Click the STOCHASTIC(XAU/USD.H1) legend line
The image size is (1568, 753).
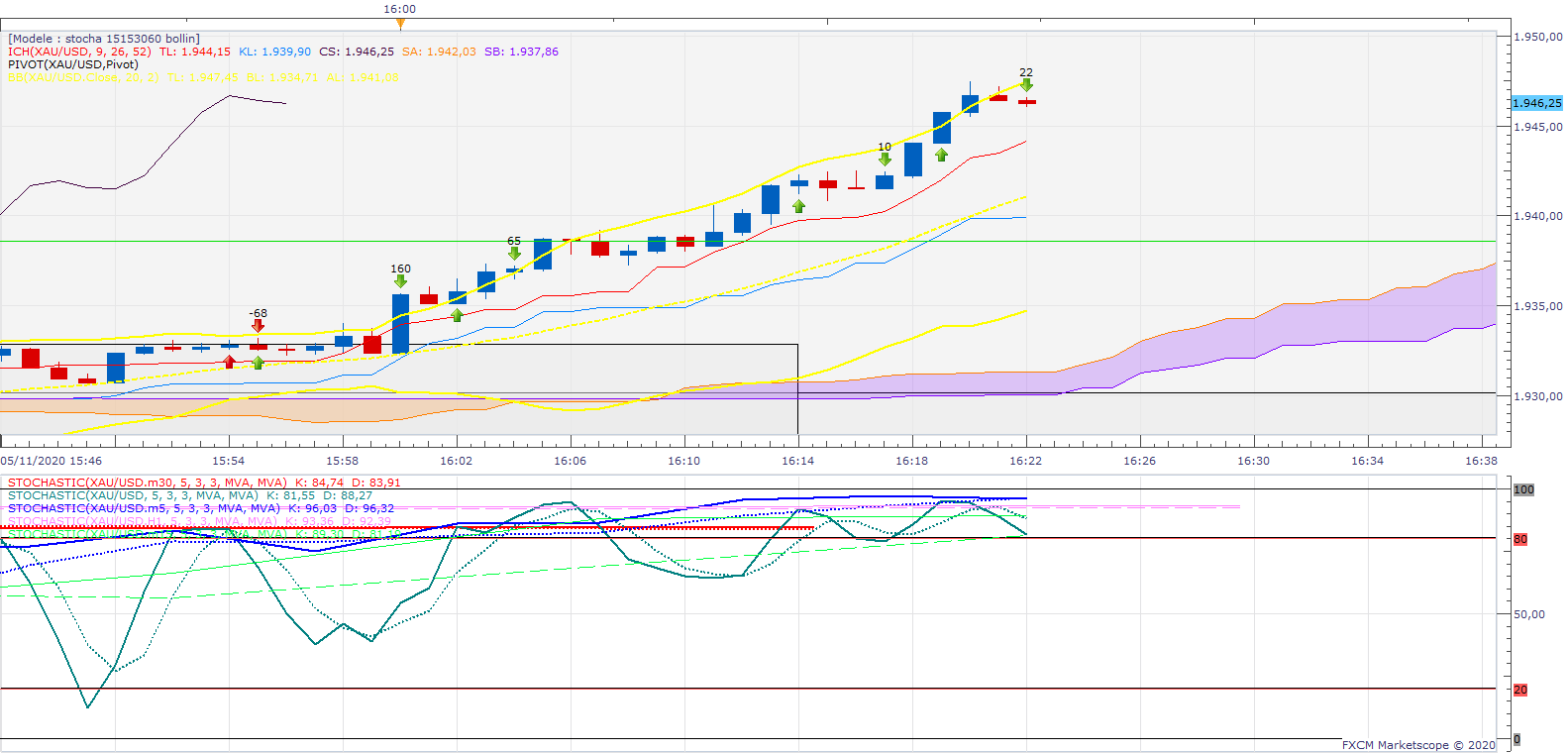coord(199,521)
